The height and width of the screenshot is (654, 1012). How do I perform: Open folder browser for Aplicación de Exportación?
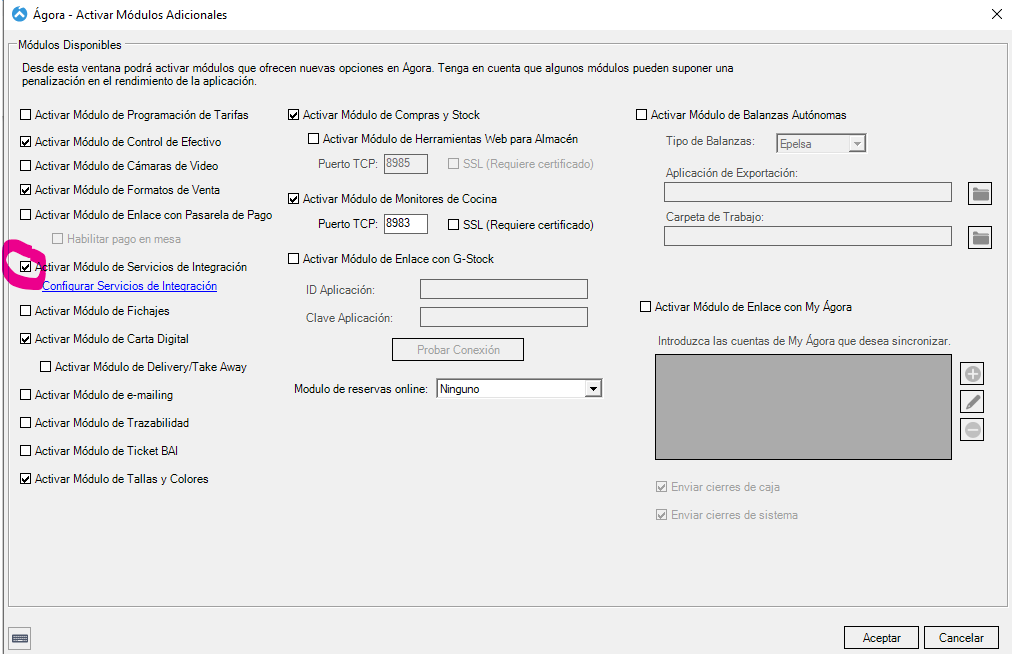[x=980, y=193]
